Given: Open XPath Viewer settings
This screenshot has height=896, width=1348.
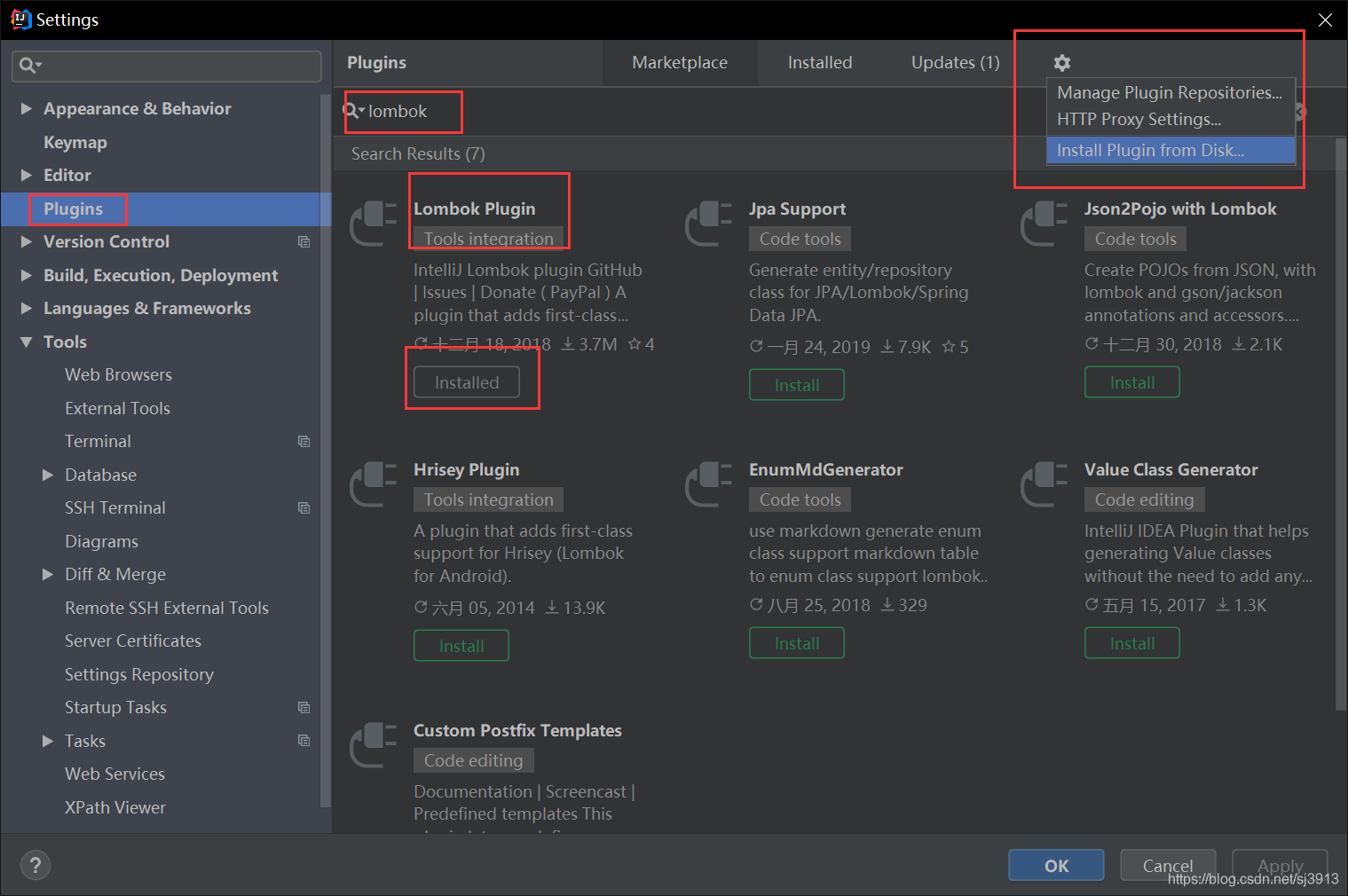Looking at the screenshot, I should pos(115,807).
